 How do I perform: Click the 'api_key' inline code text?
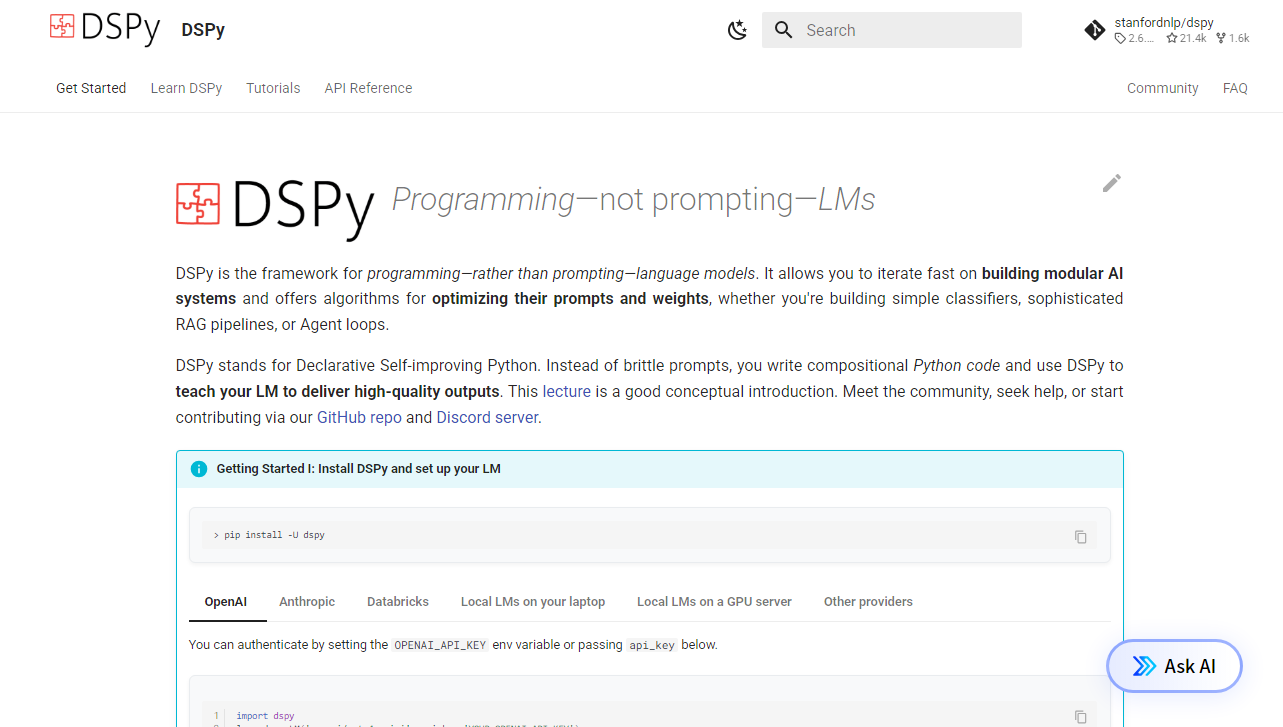point(652,645)
